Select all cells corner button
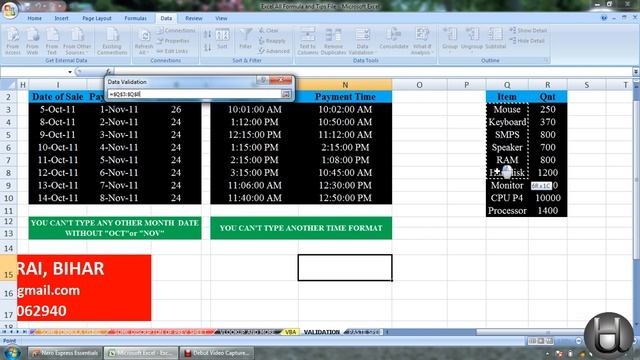Viewport: 640px width, 360px height. pyautogui.click(x=8, y=84)
